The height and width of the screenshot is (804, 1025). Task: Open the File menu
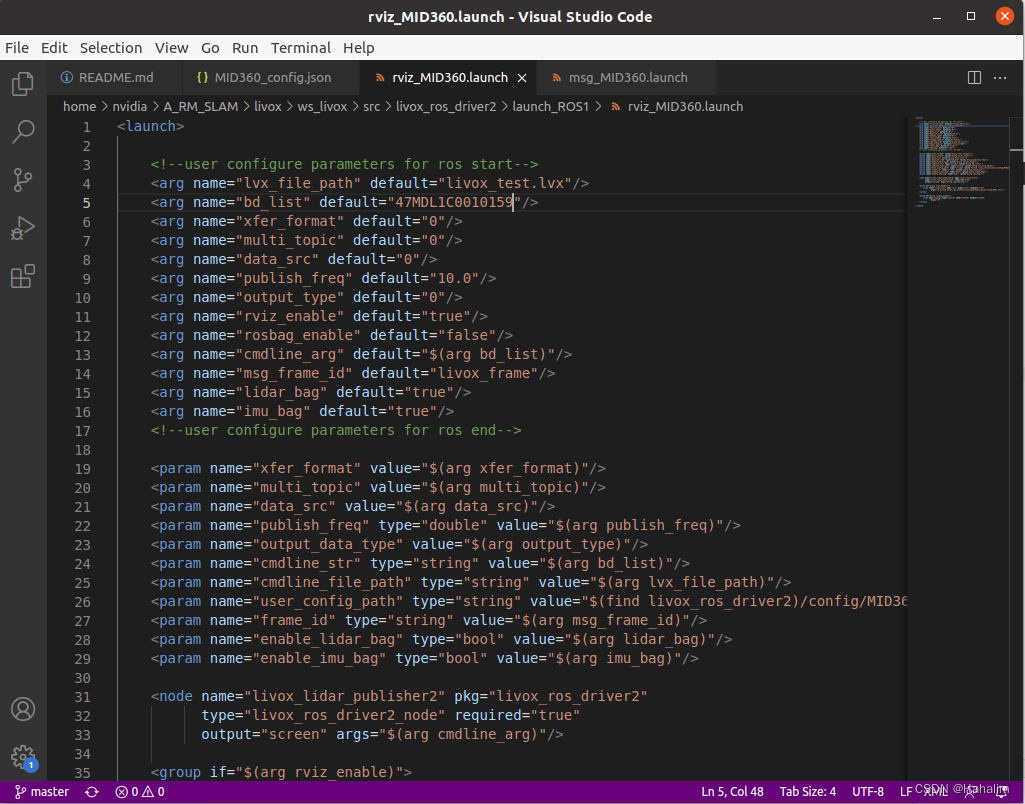(17, 48)
